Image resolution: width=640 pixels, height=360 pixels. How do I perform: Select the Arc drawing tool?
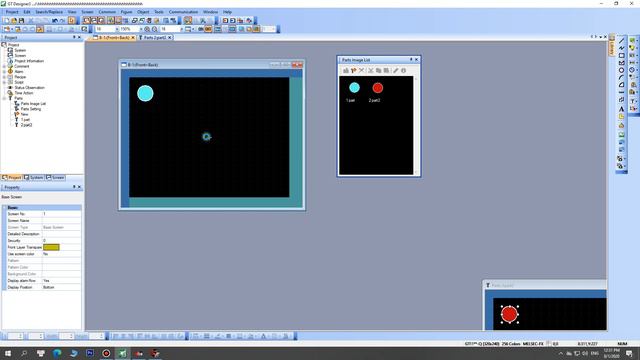[621, 77]
